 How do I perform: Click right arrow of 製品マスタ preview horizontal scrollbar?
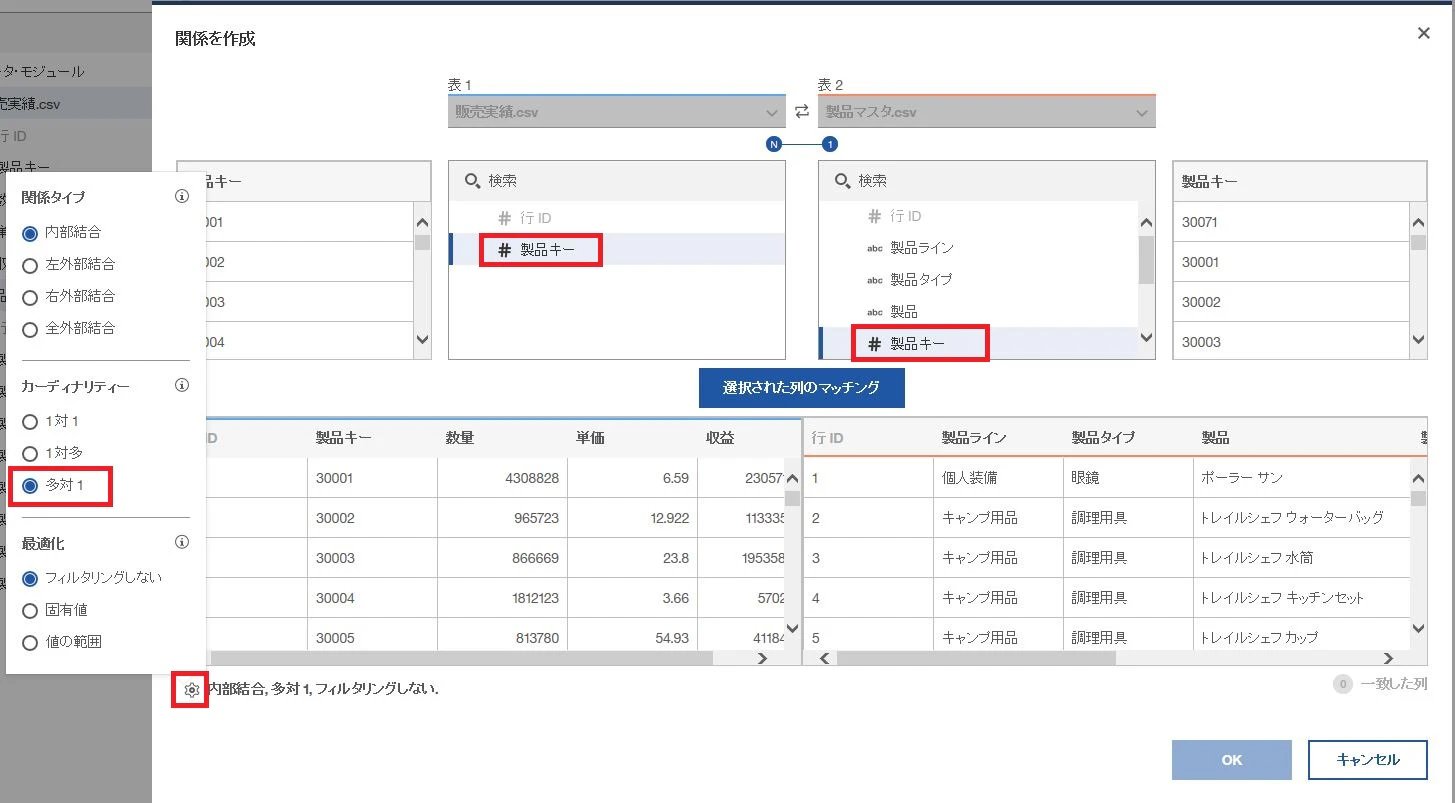click(x=1388, y=658)
